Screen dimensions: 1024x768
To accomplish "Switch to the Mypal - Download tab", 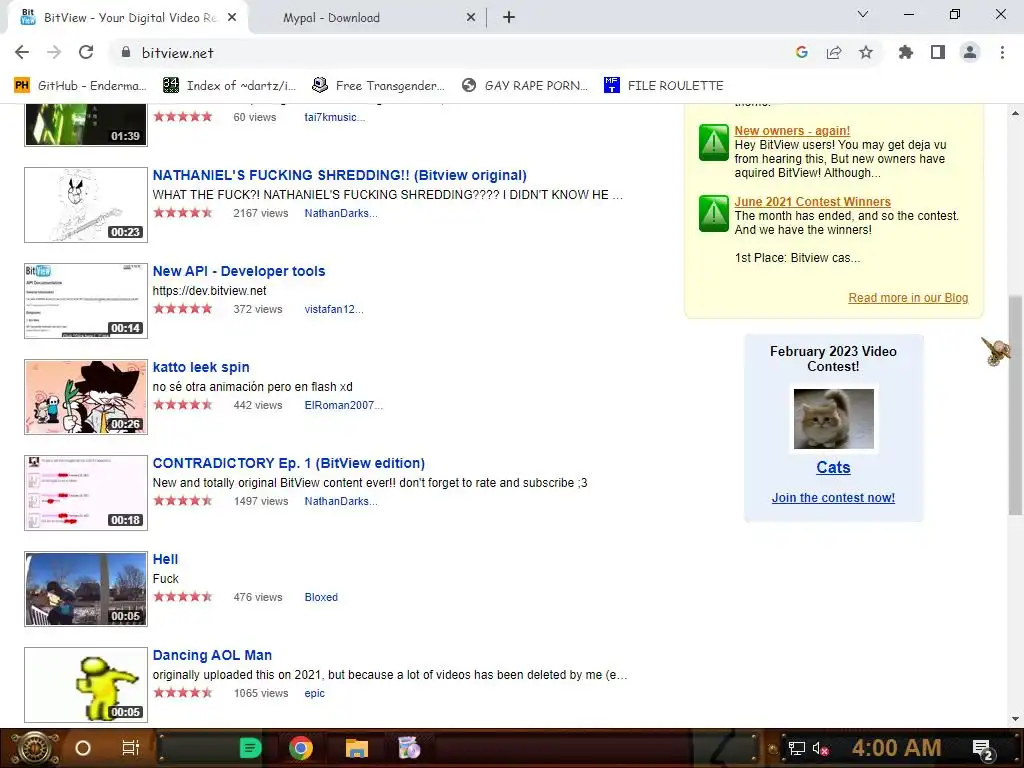I will point(368,18).
